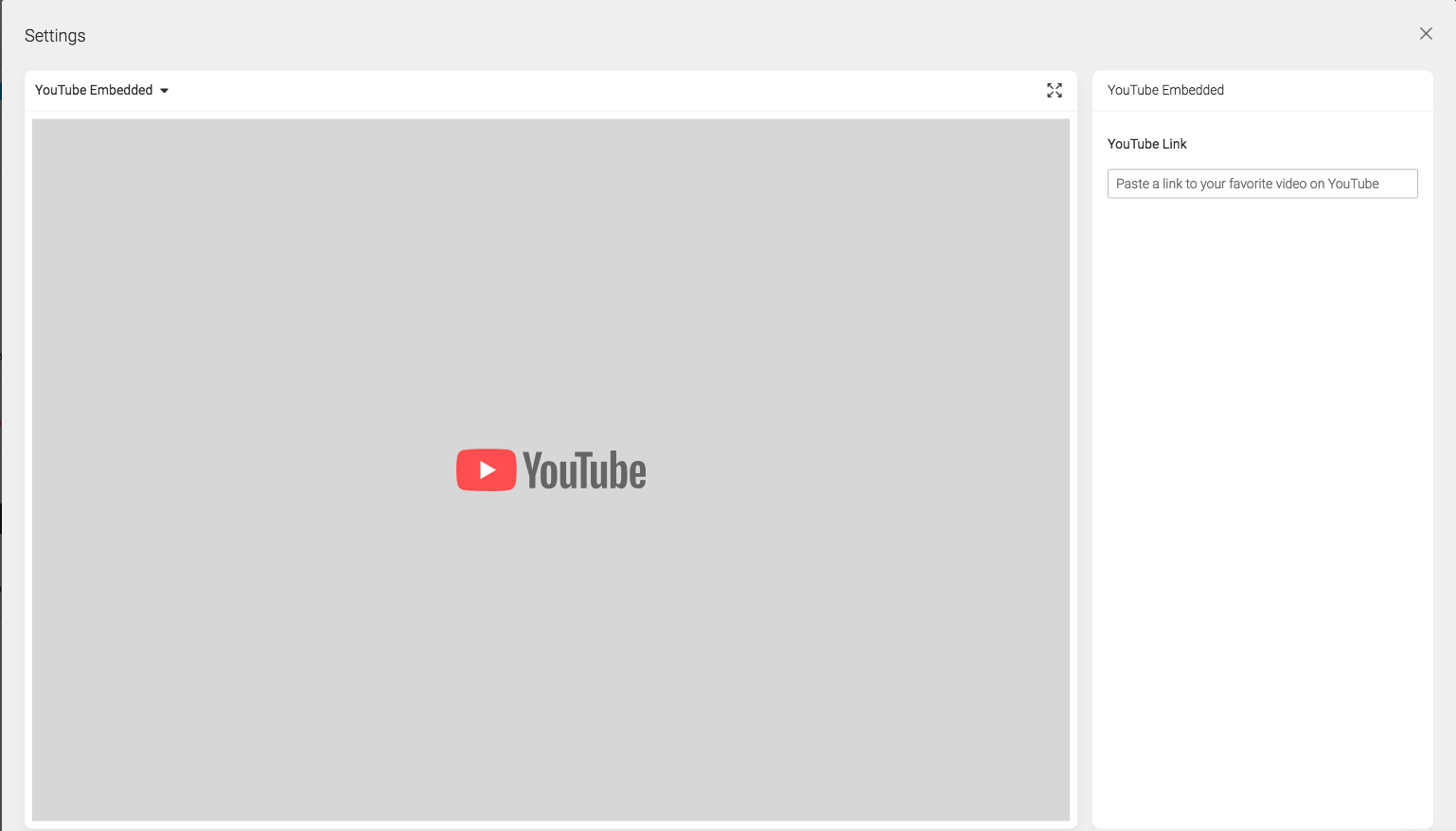The image size is (1456, 831).
Task: Click the YouTube Link input field
Action: point(1262,184)
